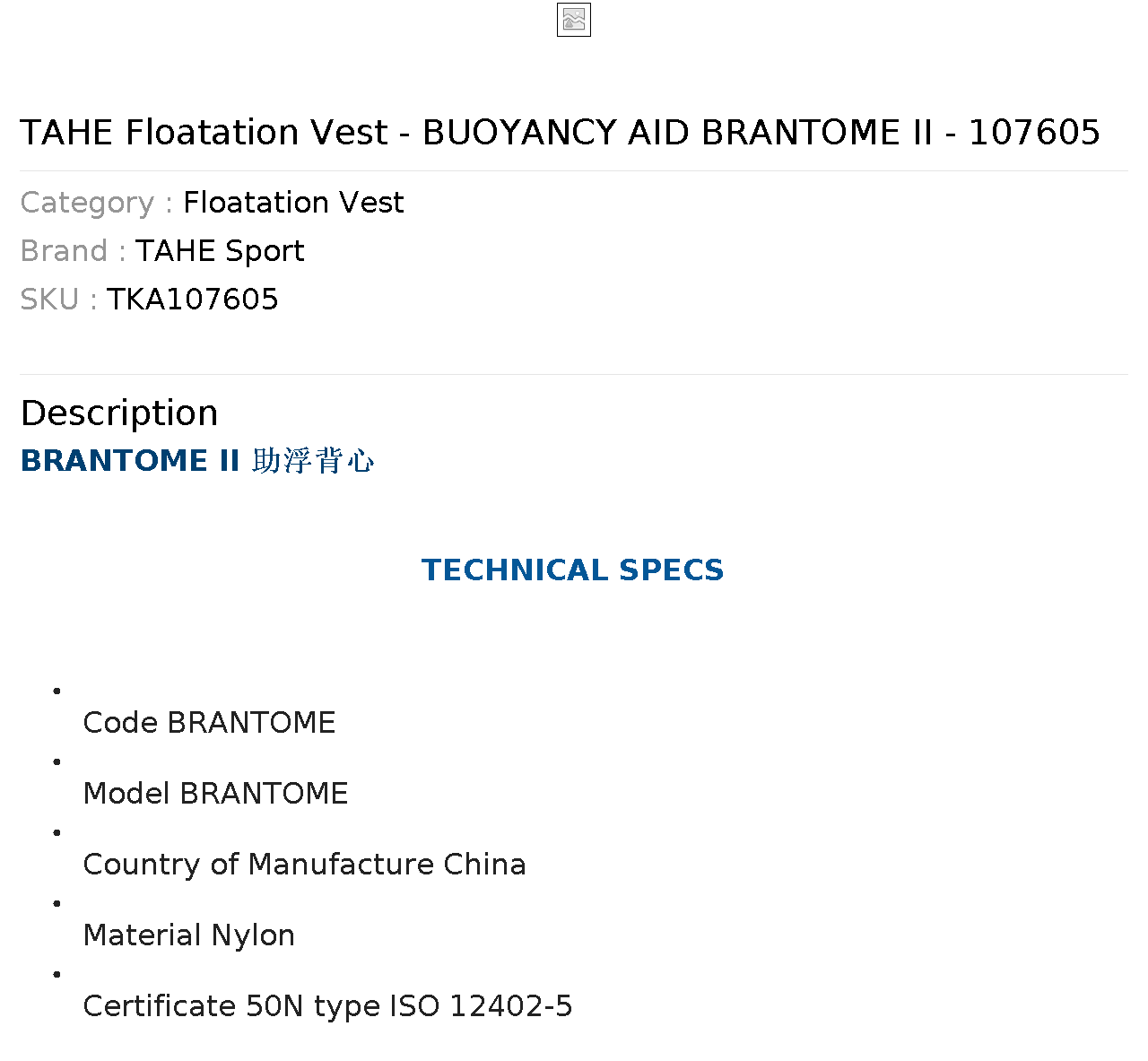The width and height of the screenshot is (1148, 1061).
Task: Click the Model BRANTOME spec line
Action: [215, 794]
